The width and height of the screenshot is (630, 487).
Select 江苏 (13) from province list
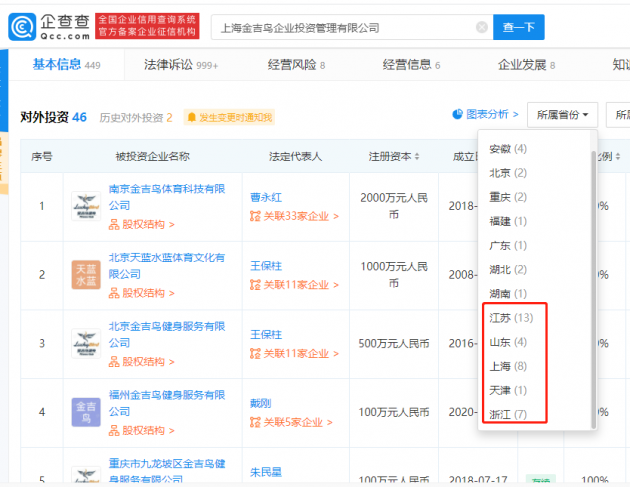510,318
